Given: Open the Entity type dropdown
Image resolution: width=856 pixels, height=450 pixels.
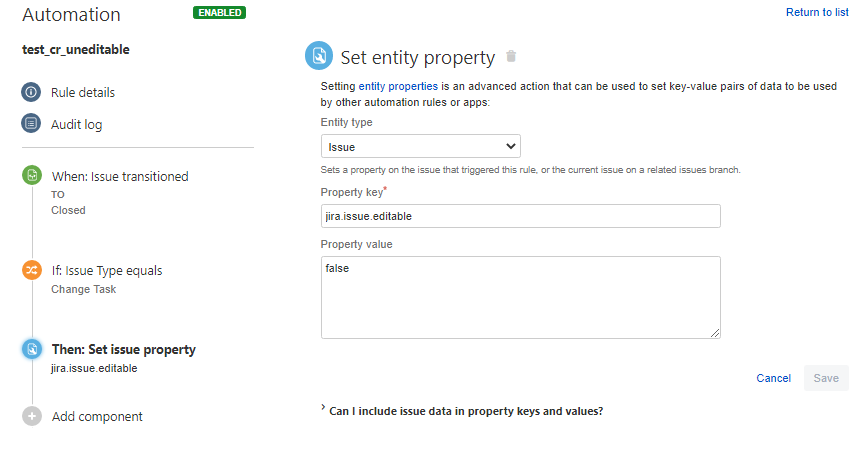Looking at the screenshot, I should pos(420,146).
